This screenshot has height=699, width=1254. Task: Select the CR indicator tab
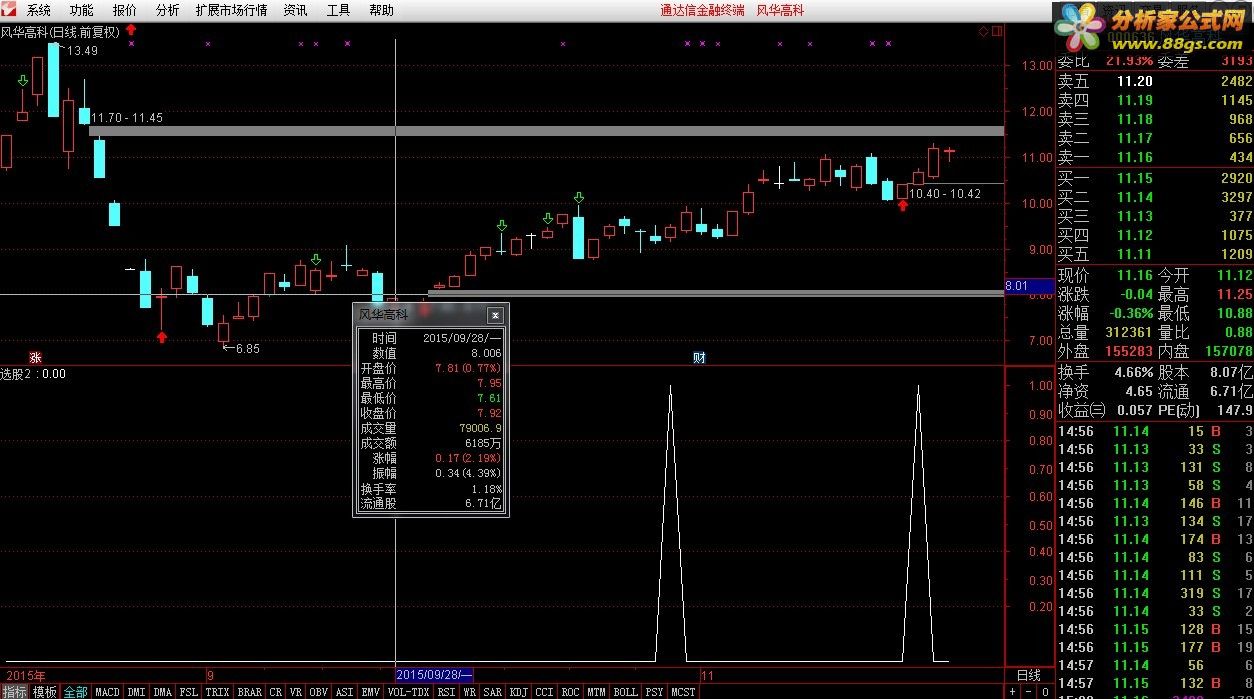(x=276, y=691)
